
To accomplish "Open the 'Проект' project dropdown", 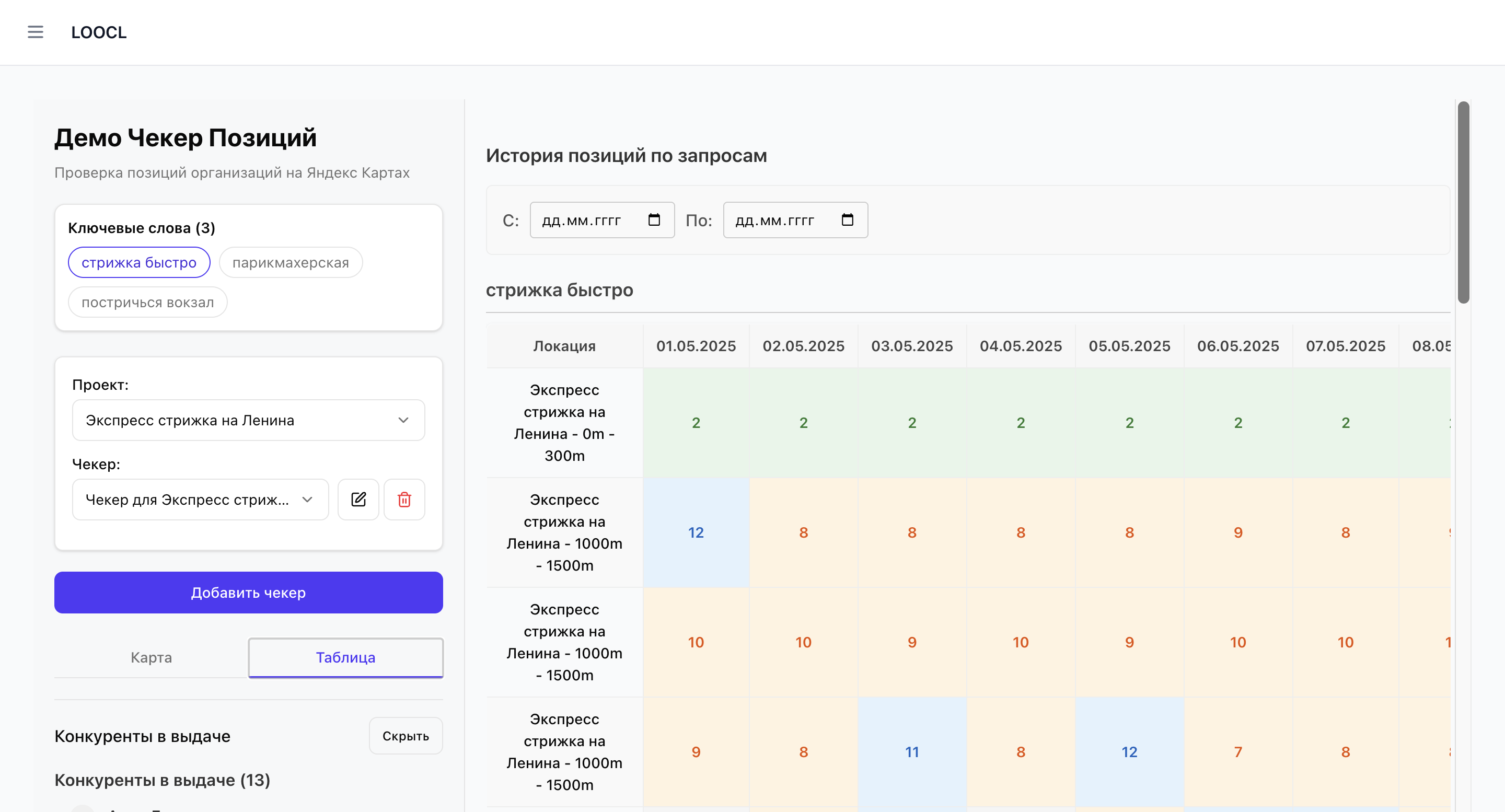I will tap(248, 420).
